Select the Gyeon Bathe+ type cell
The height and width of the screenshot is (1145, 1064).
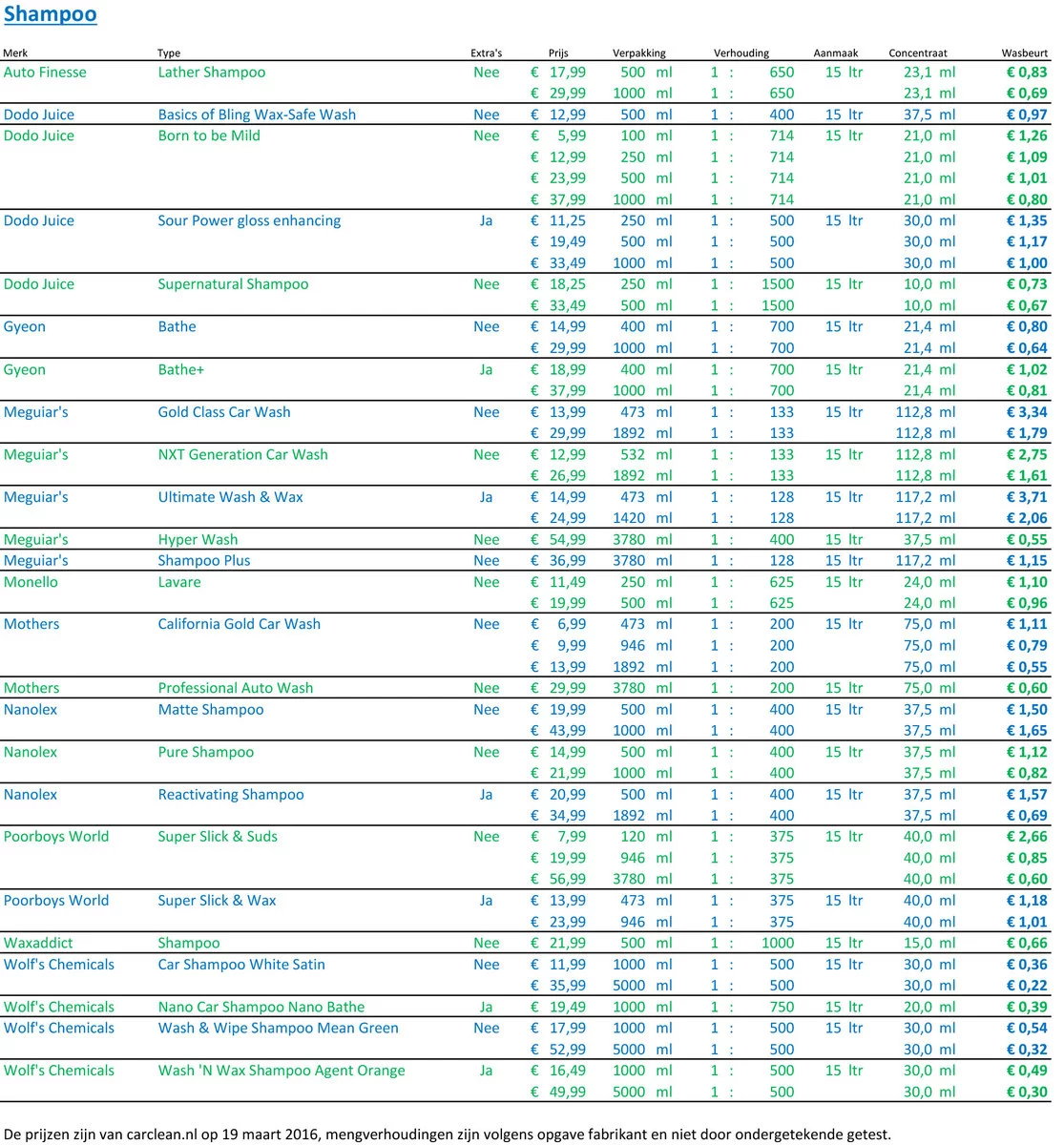pyautogui.click(x=181, y=369)
